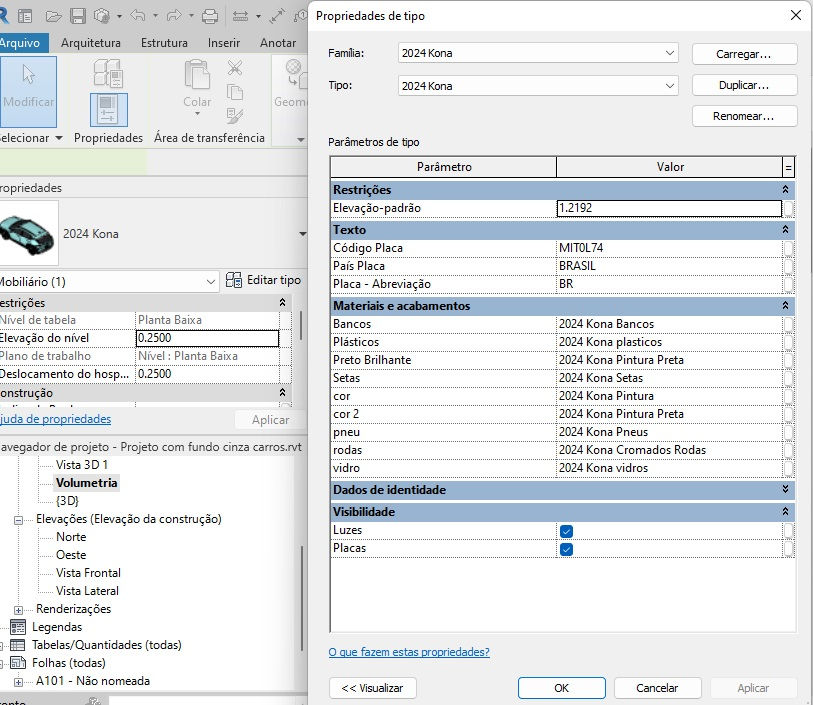
Task: Collapse the Elevações tree node
Action: pos(18,520)
